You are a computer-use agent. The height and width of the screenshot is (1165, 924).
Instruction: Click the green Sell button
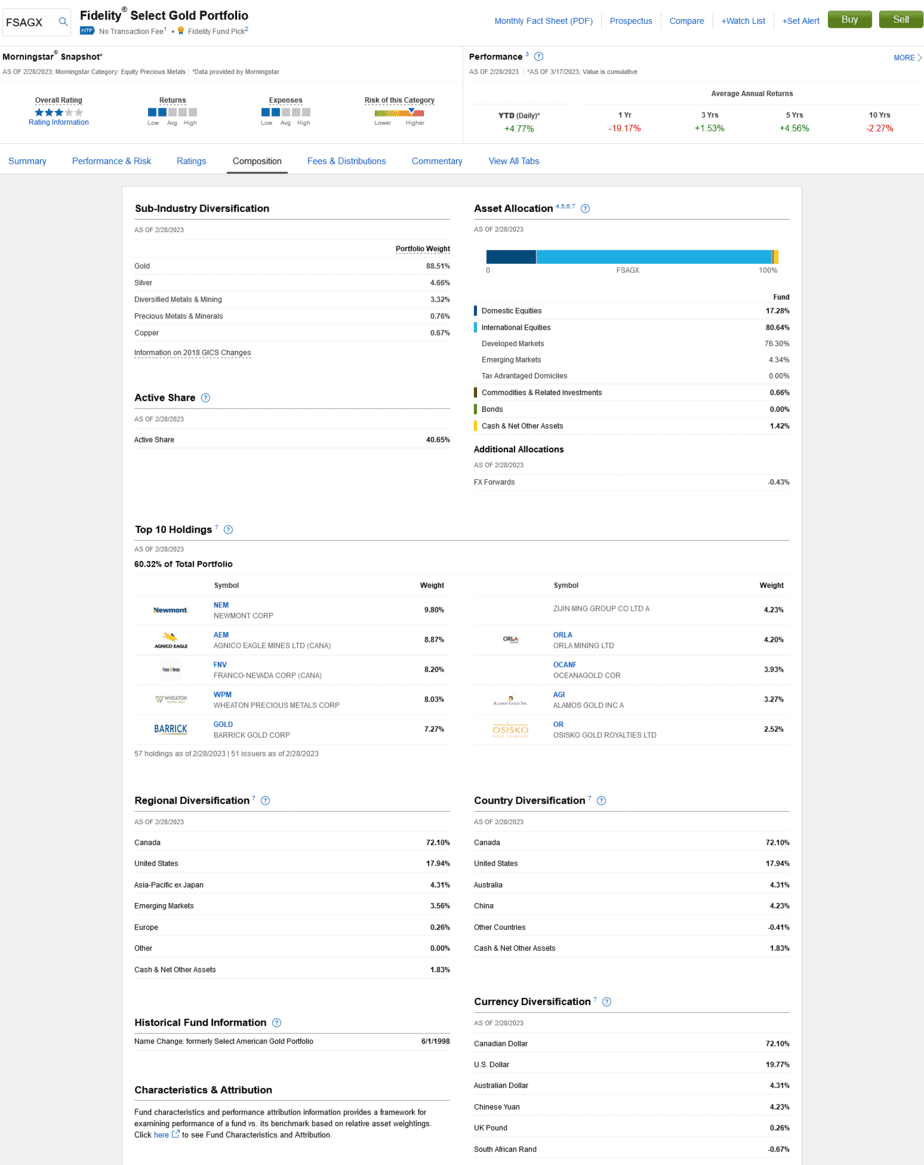[x=901, y=19]
